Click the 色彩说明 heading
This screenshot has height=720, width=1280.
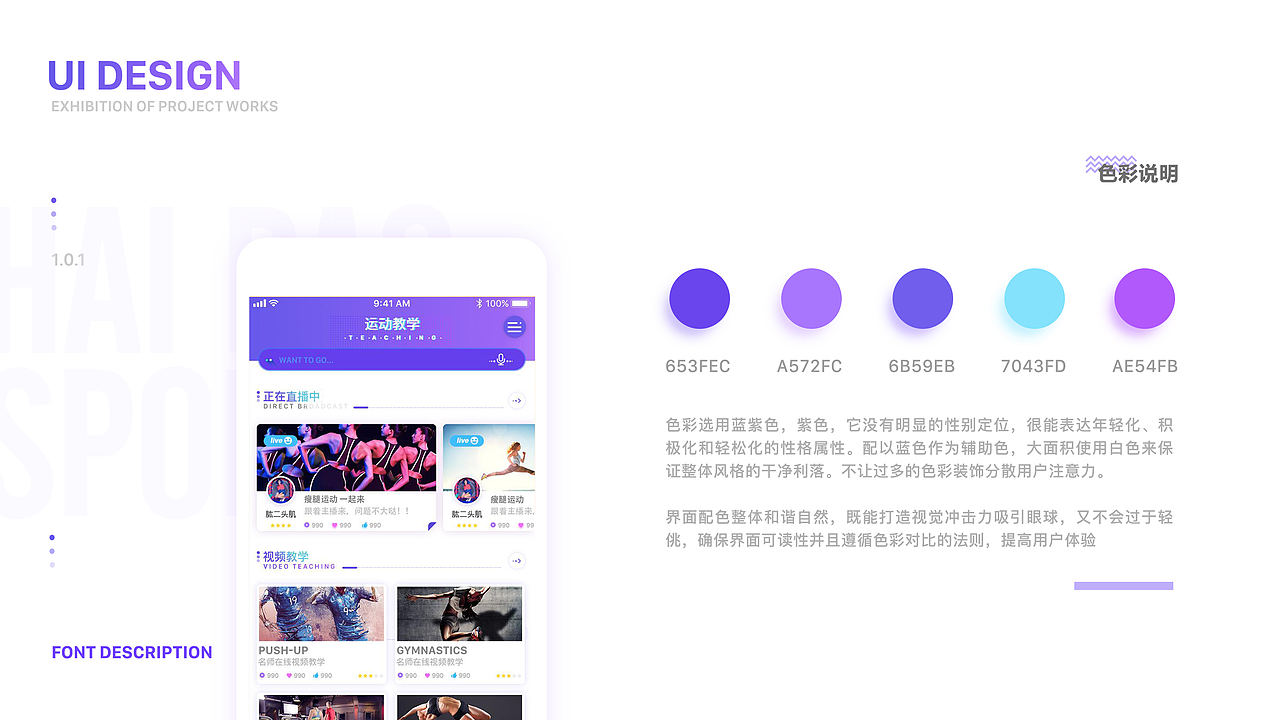1137,174
